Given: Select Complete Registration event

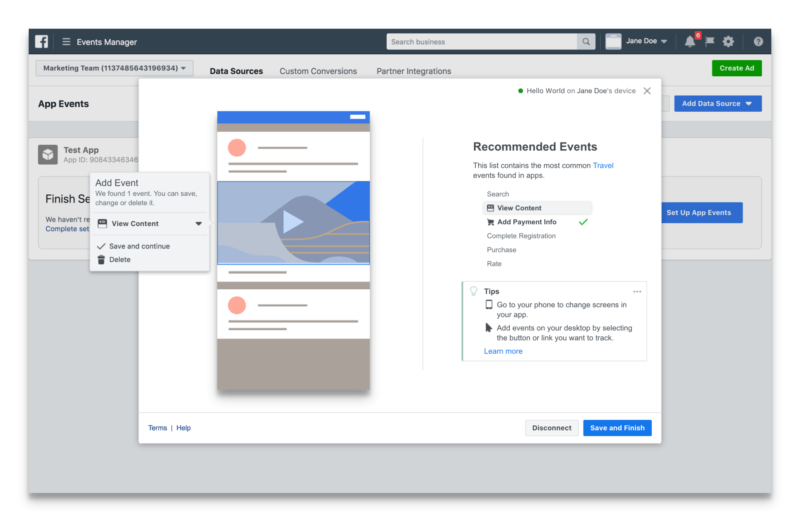Looking at the screenshot, I should point(521,236).
